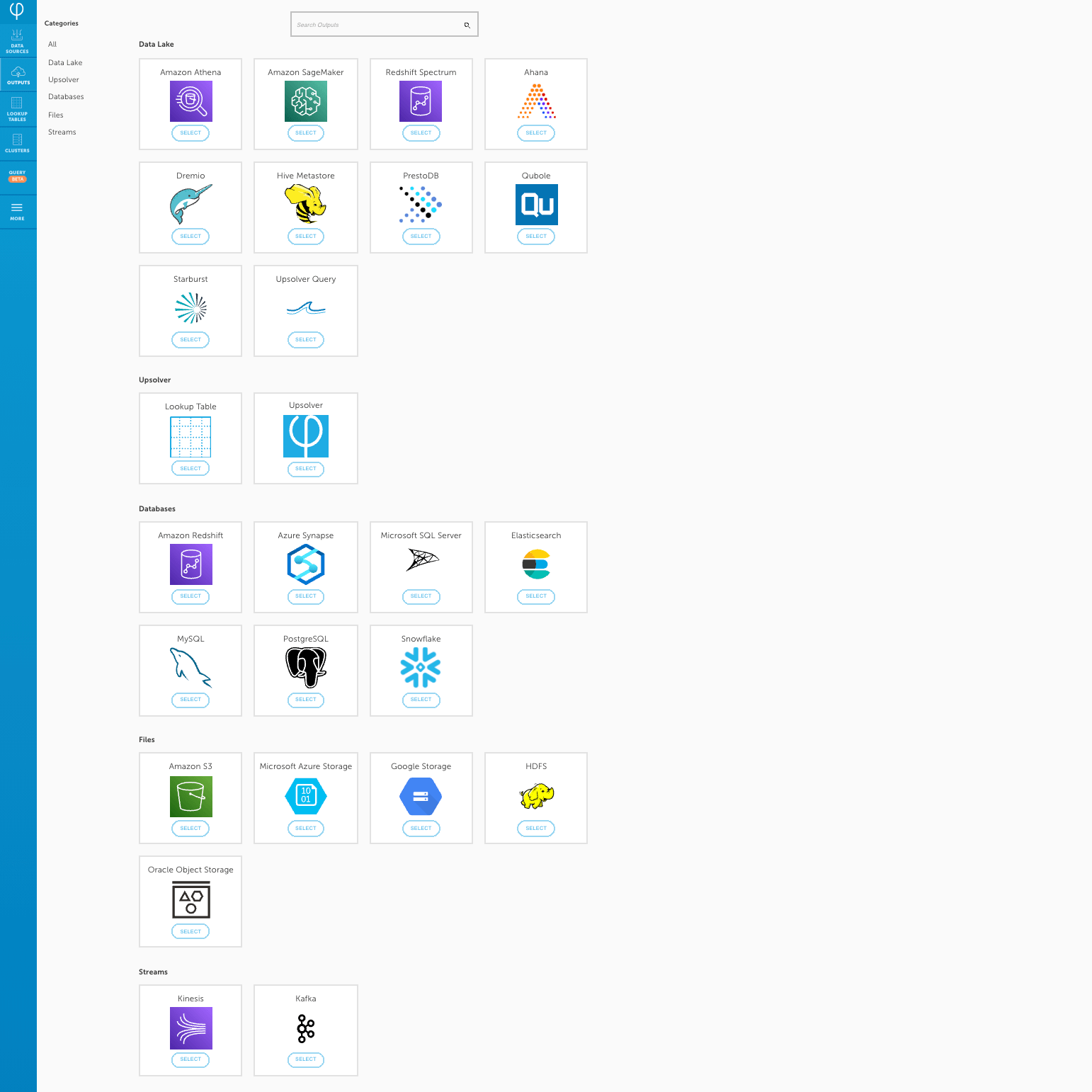This screenshot has width=1092, height=1092.
Task: Select Hive Metastore output
Action: coord(306,237)
